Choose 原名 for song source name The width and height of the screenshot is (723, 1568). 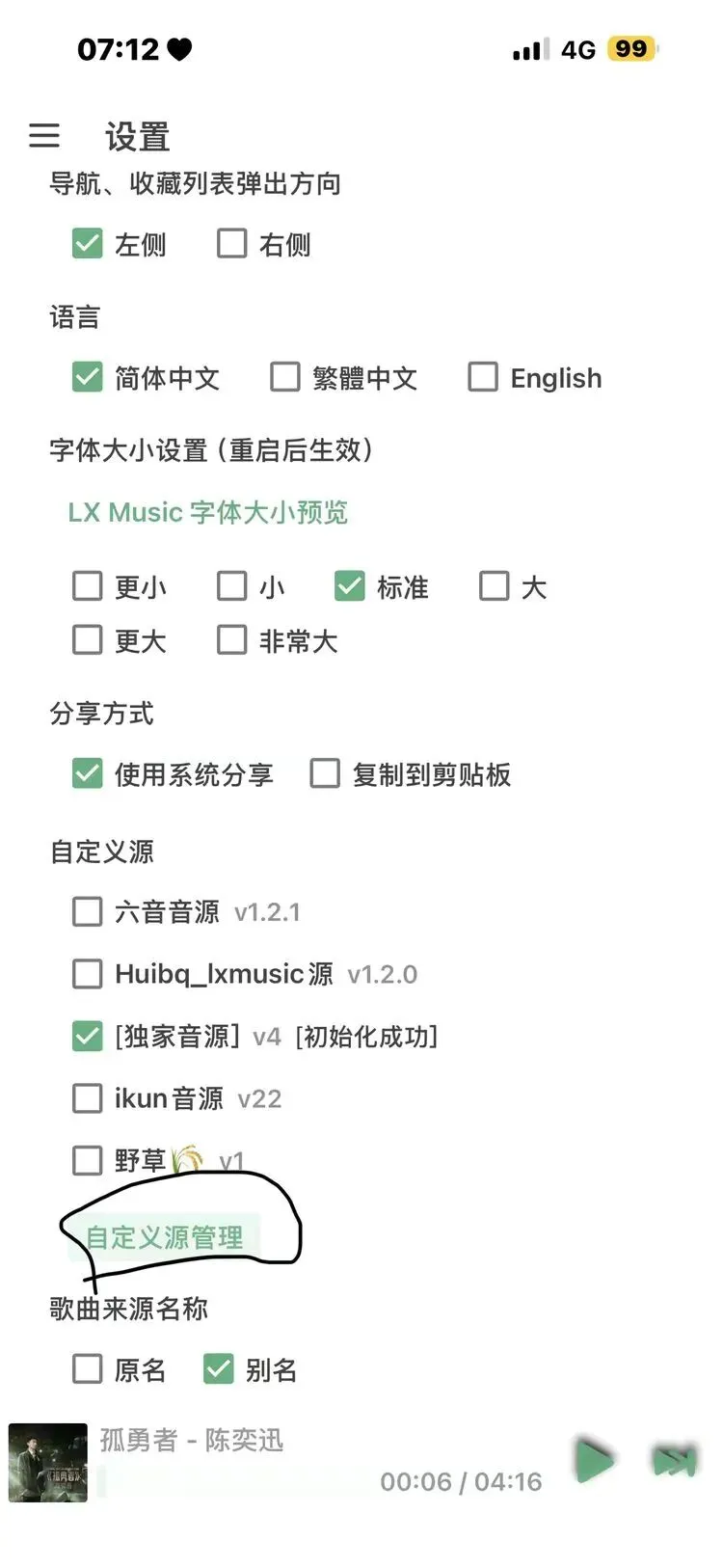click(88, 1368)
